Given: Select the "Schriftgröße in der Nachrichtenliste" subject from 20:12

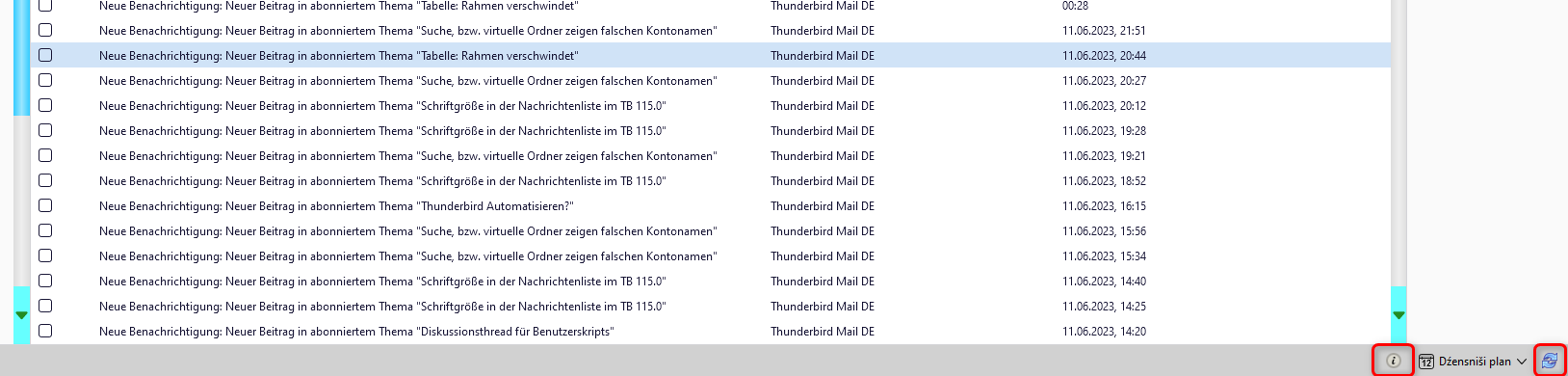Looking at the screenshot, I should (382, 106).
